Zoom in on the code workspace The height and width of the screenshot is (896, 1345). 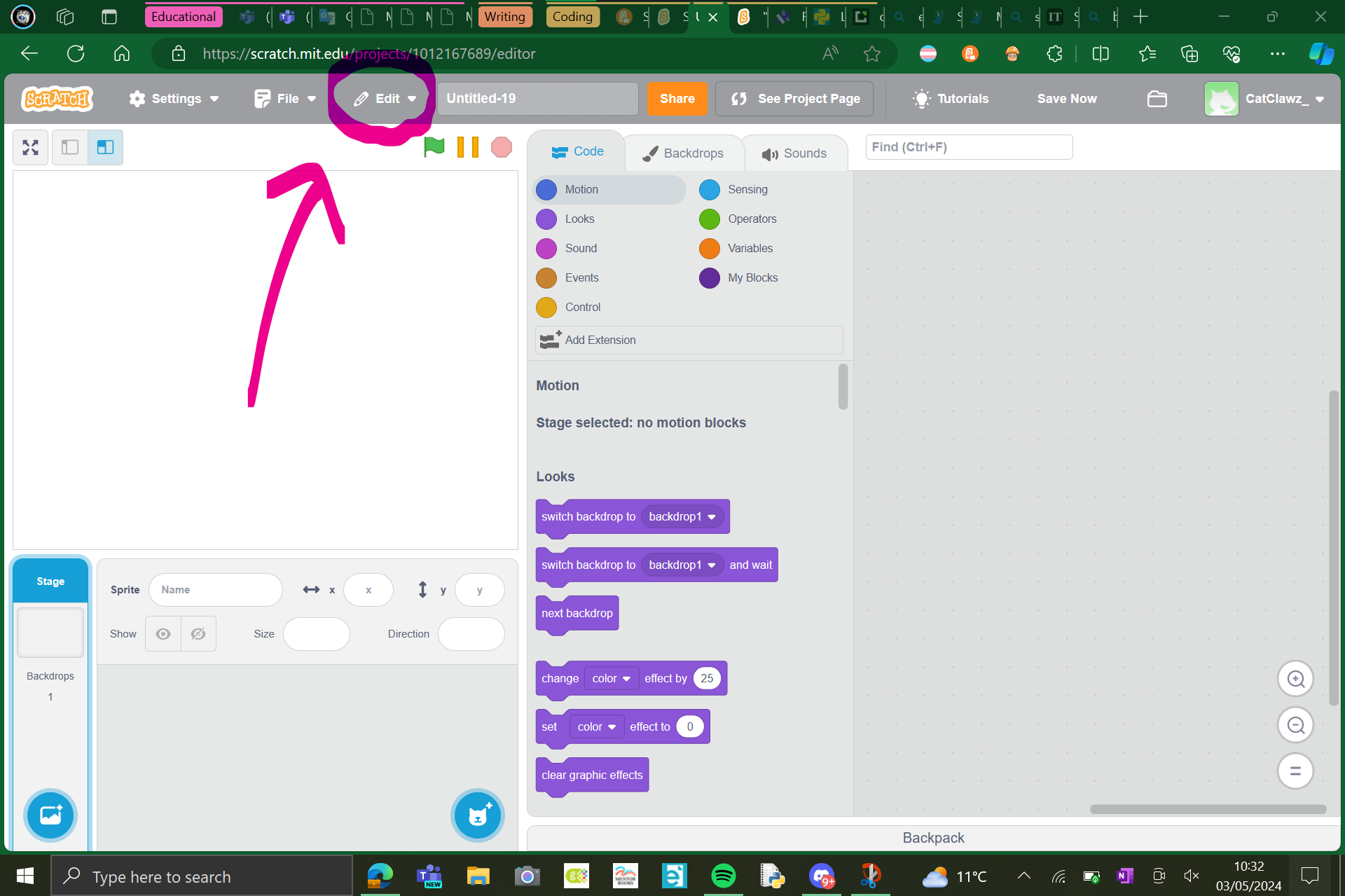click(x=1295, y=679)
